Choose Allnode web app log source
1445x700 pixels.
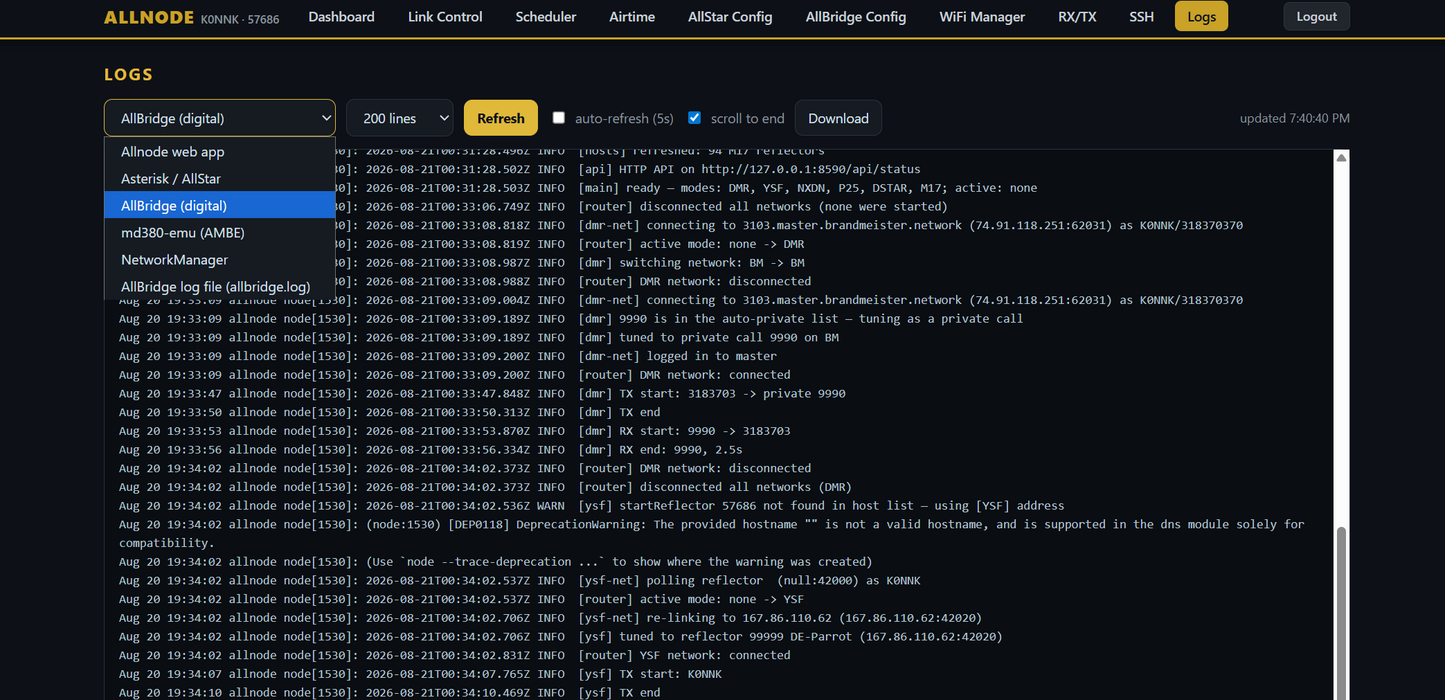[219, 152]
